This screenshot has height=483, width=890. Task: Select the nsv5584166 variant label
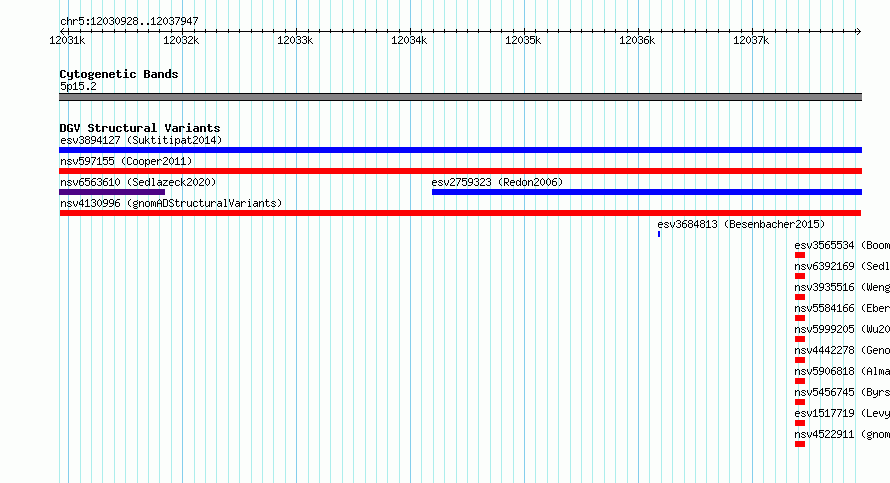click(842, 308)
